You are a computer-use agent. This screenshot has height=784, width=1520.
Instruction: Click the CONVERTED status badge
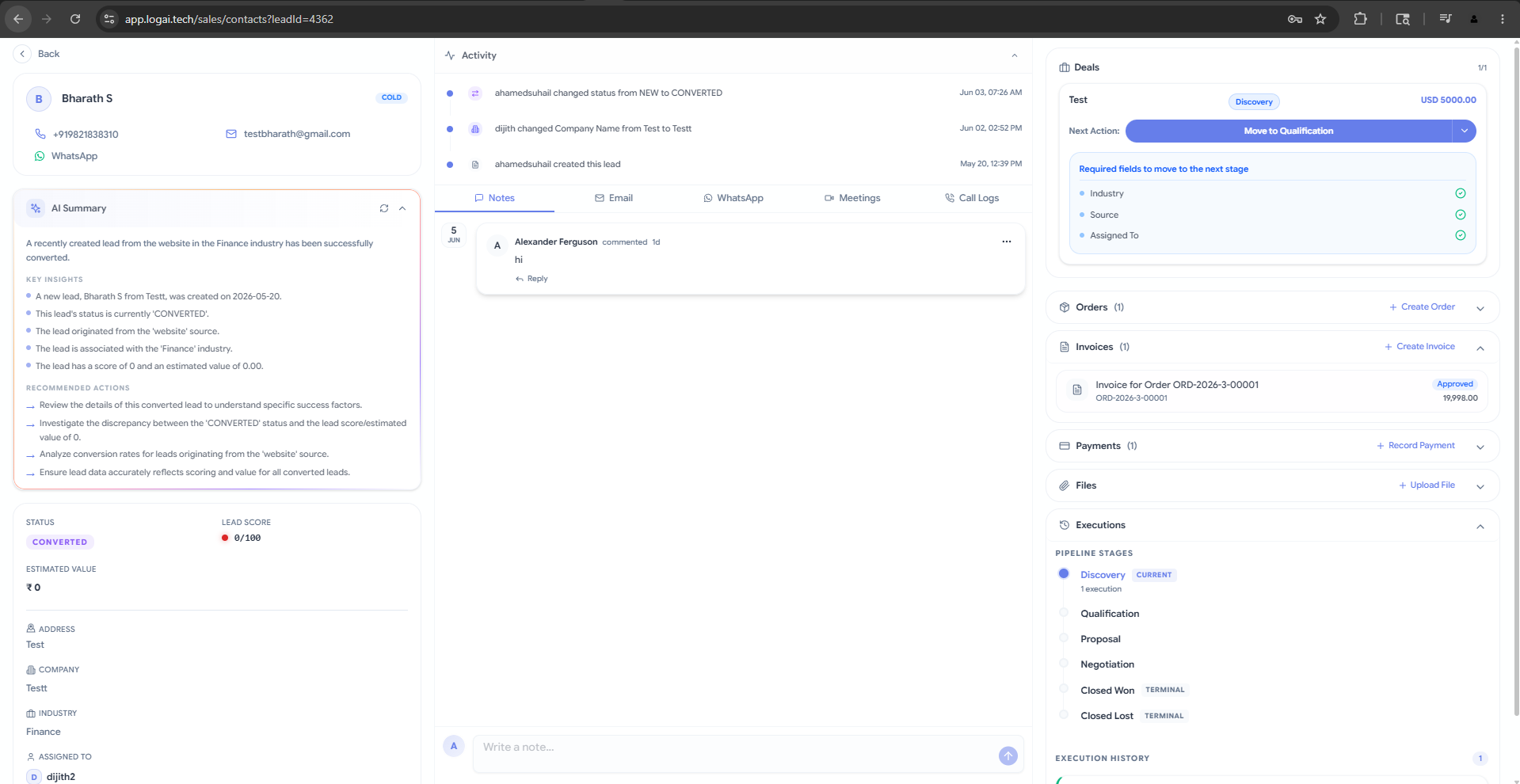pos(60,542)
